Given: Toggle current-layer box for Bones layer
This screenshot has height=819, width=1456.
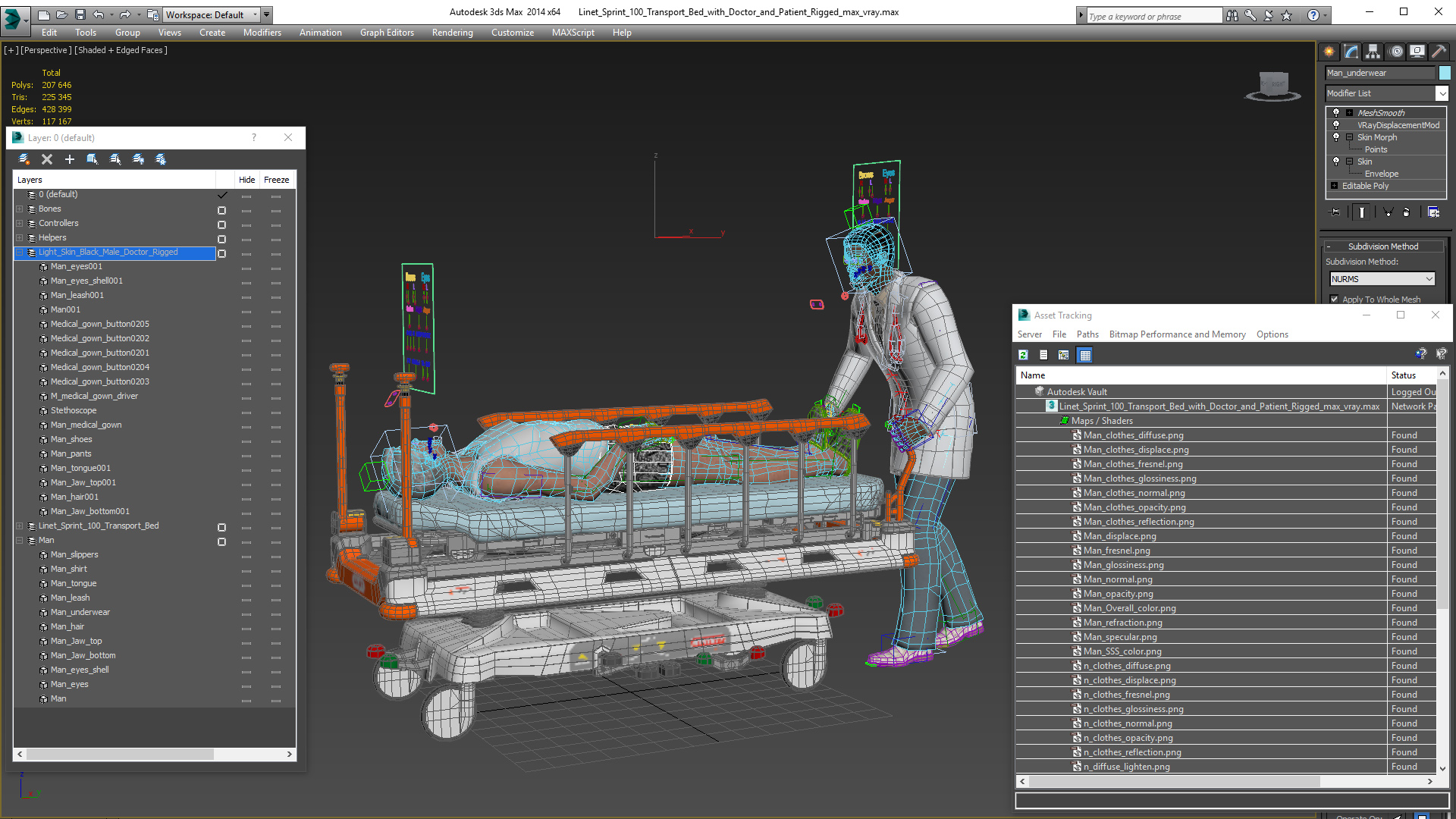Looking at the screenshot, I should [221, 210].
